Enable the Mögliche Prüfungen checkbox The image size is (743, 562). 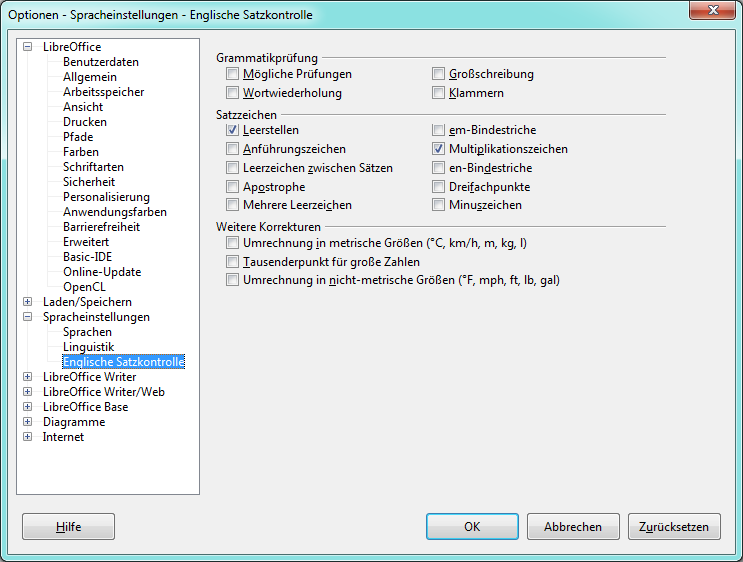click(x=232, y=74)
